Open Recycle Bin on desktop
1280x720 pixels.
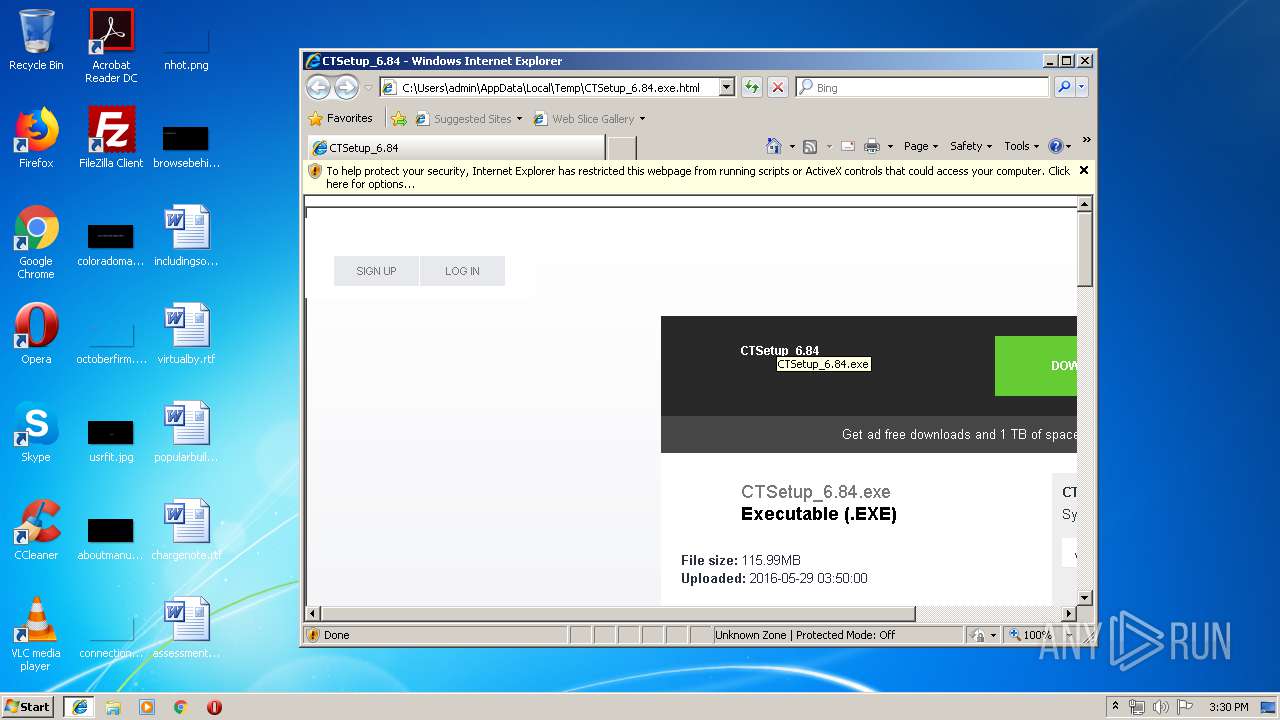pos(36,40)
